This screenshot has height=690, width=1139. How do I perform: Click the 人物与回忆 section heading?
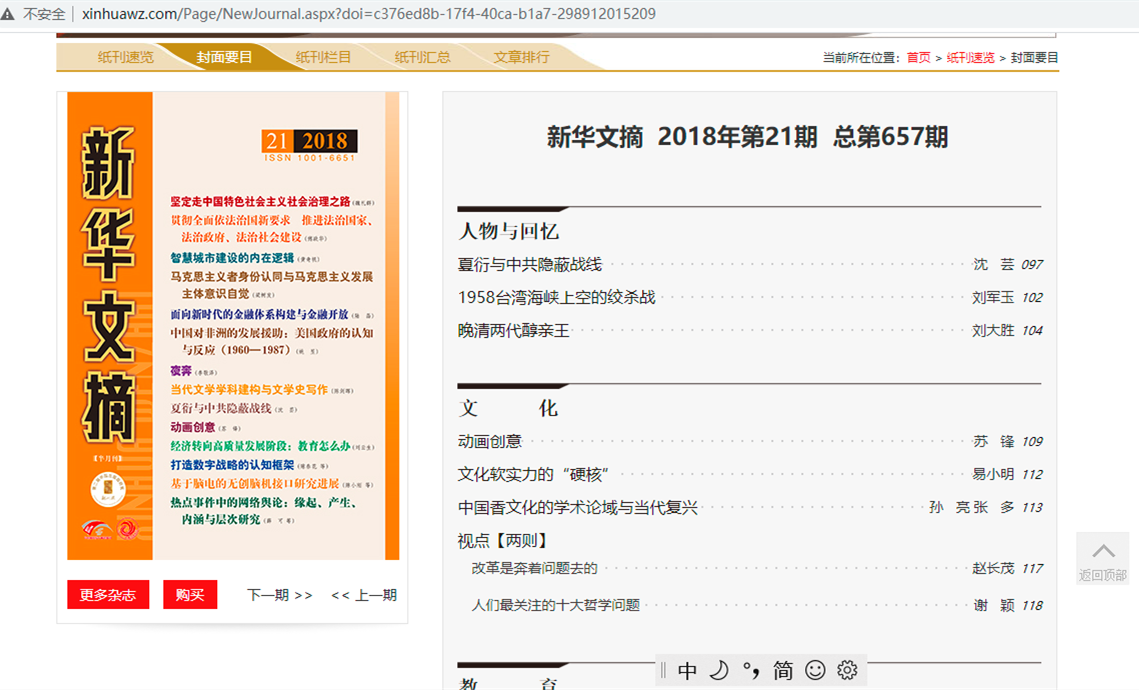pyautogui.click(x=508, y=232)
